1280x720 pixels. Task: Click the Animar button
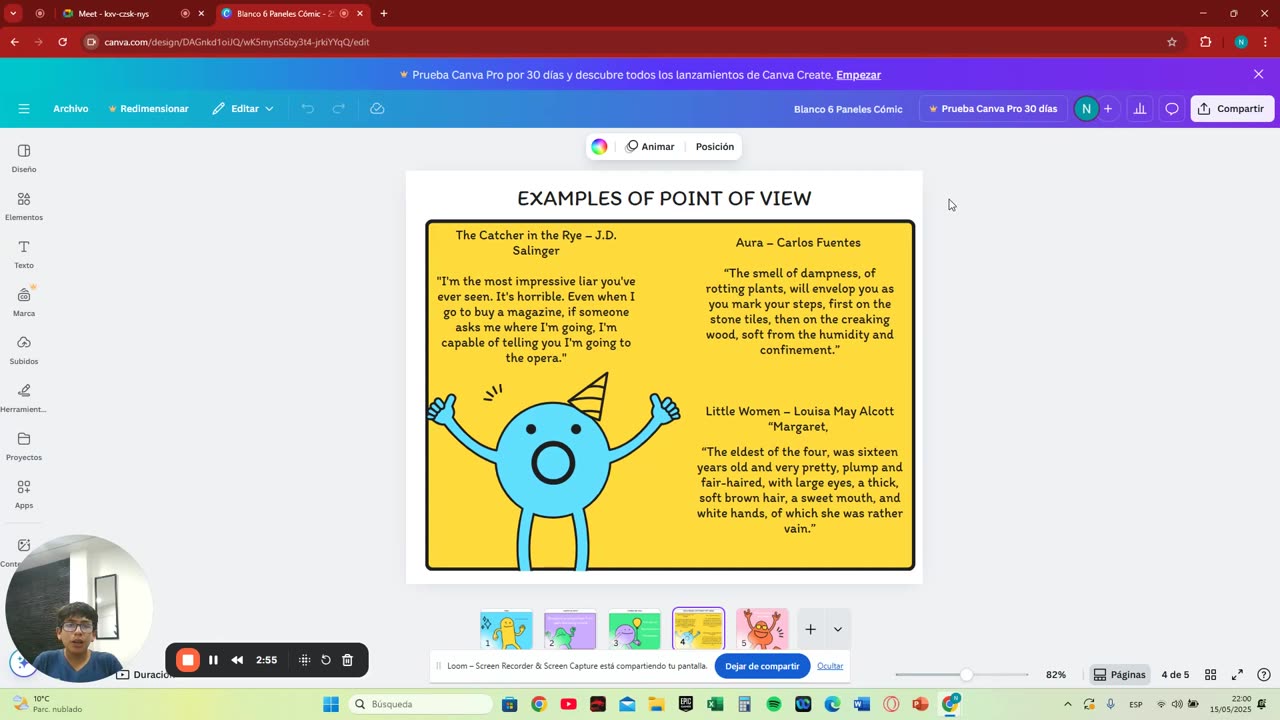click(650, 147)
